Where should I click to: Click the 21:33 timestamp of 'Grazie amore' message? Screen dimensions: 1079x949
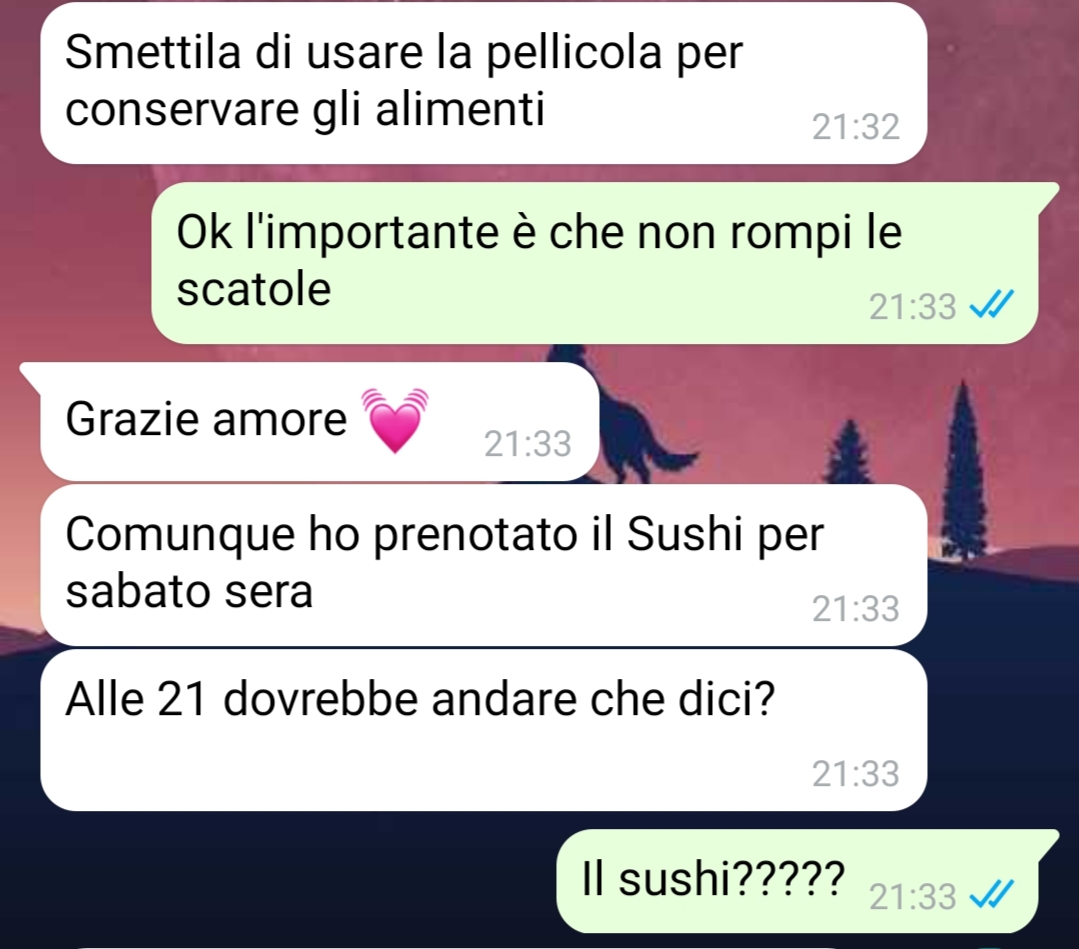pos(527,444)
